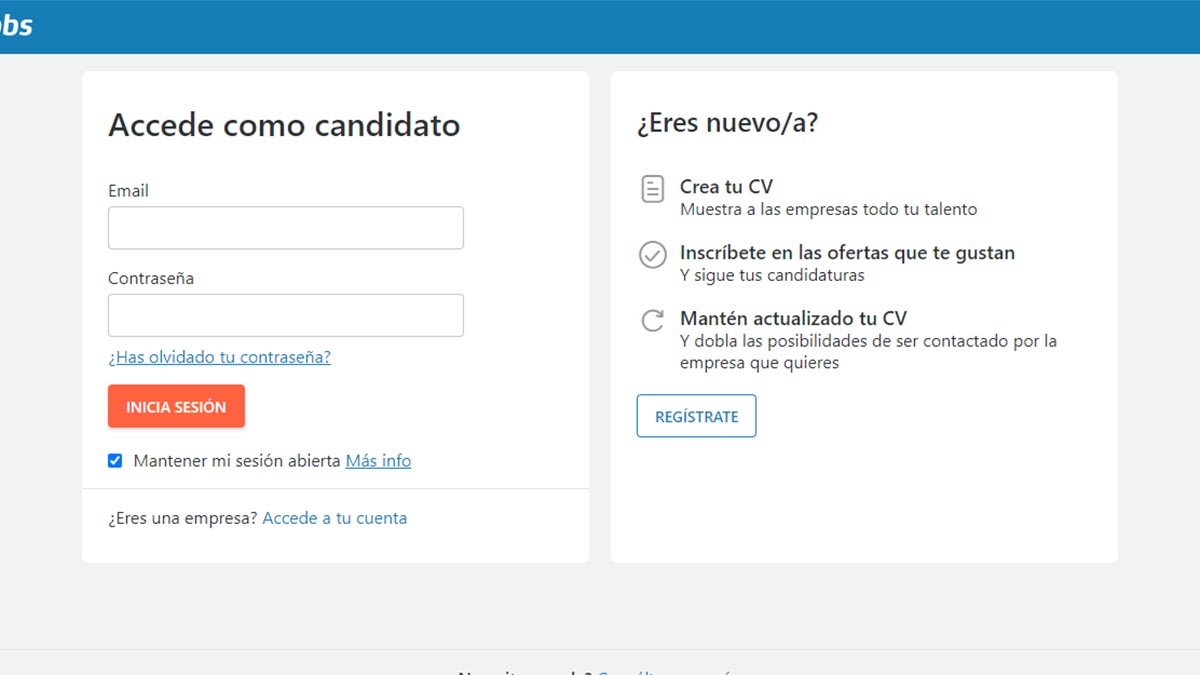Click inside the Email input field

click(x=285, y=227)
